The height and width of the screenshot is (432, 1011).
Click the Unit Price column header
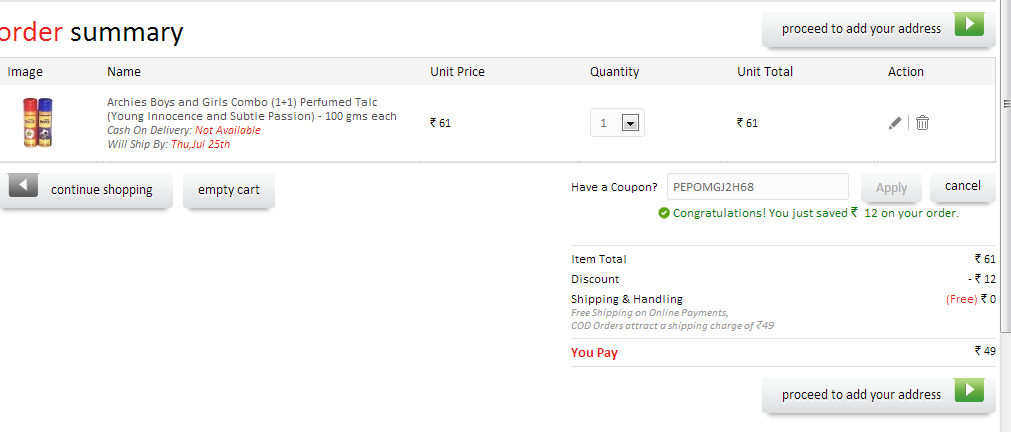pyautogui.click(x=457, y=72)
